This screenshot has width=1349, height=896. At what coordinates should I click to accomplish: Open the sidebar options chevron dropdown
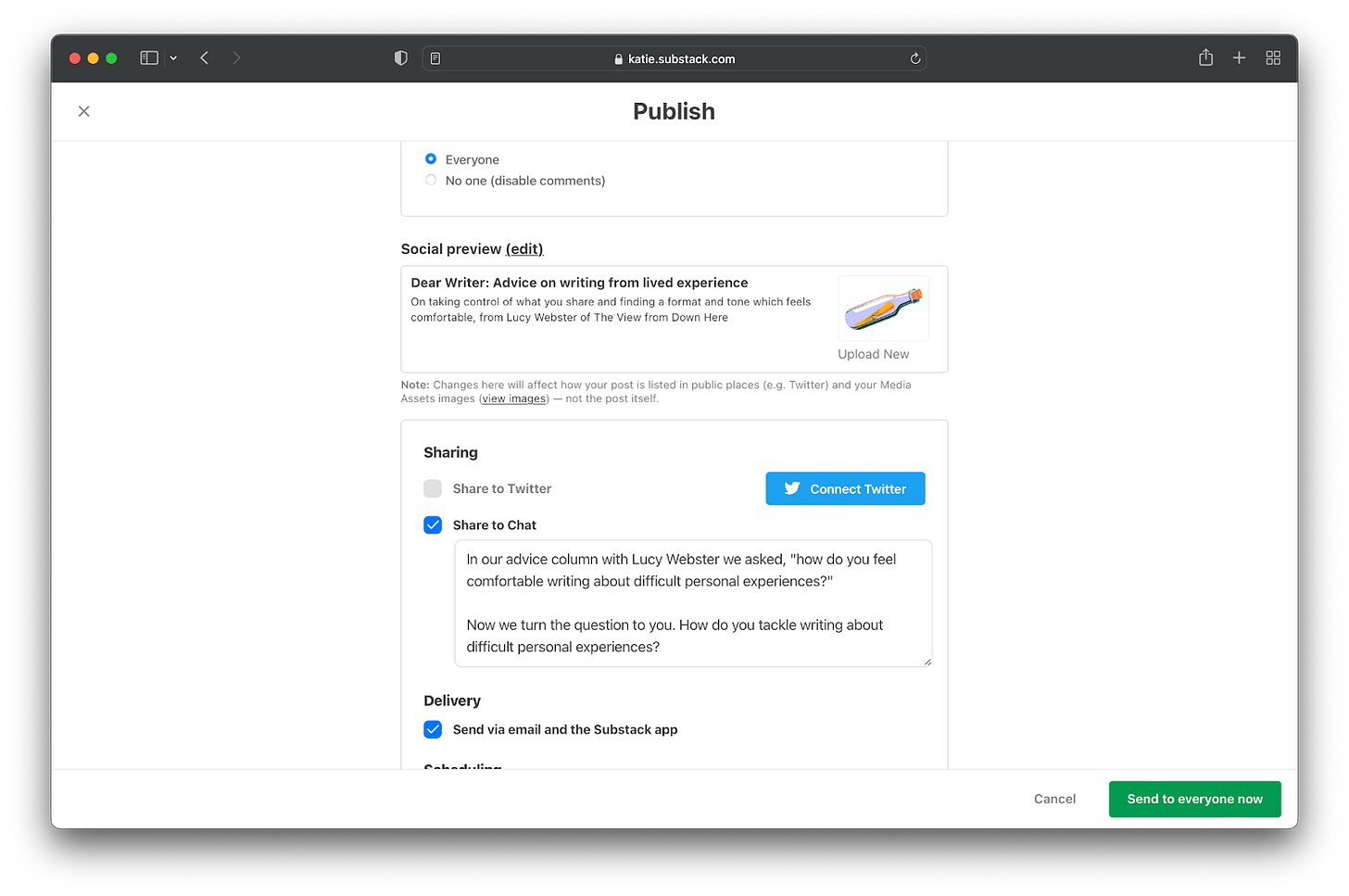(173, 57)
